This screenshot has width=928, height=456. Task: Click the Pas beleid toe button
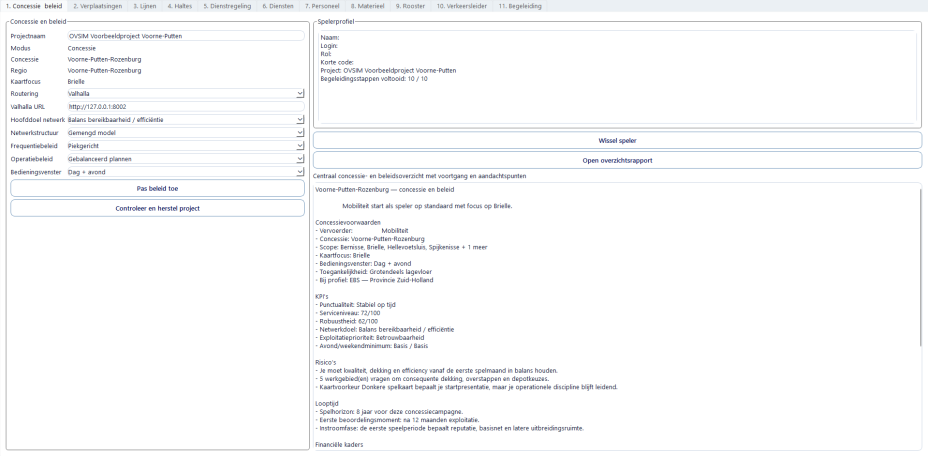pos(157,188)
